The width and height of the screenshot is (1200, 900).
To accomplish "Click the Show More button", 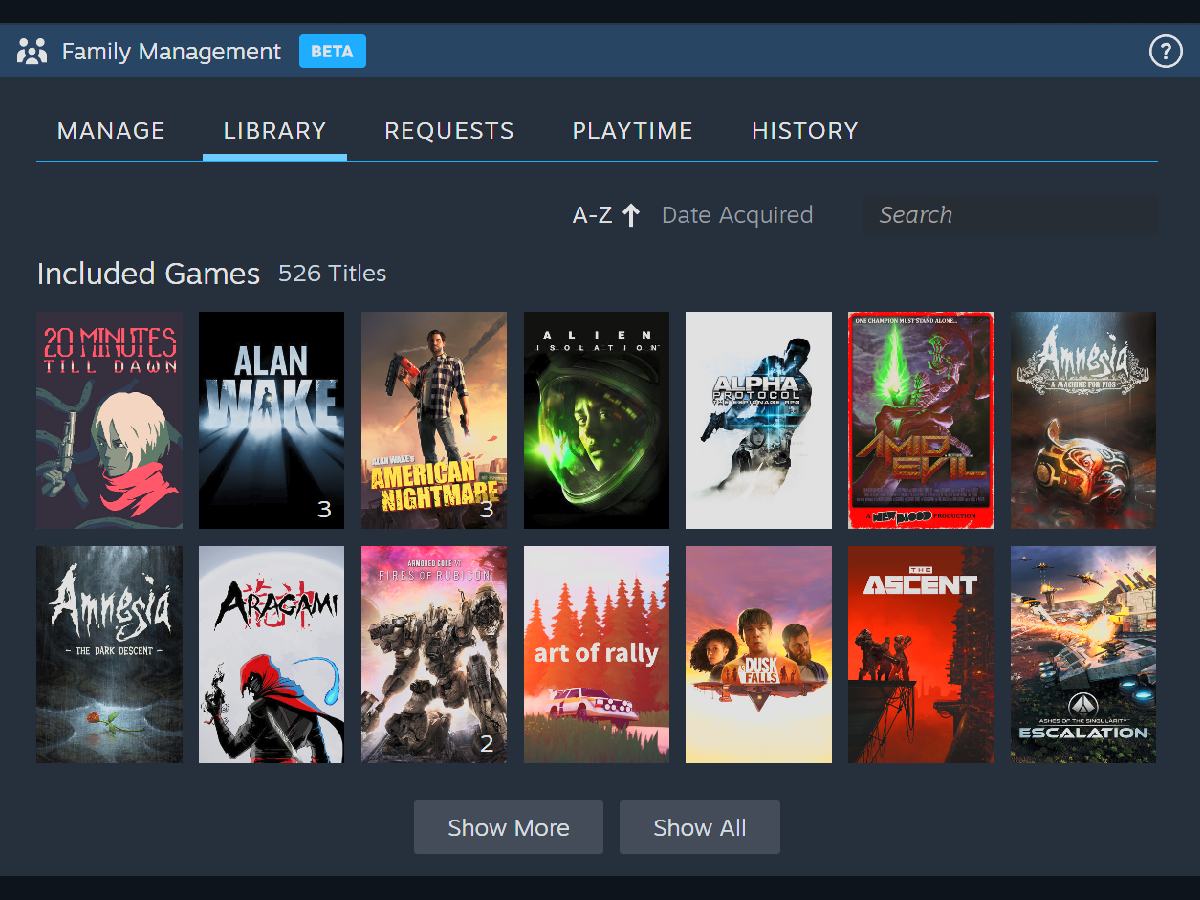I will (x=508, y=827).
